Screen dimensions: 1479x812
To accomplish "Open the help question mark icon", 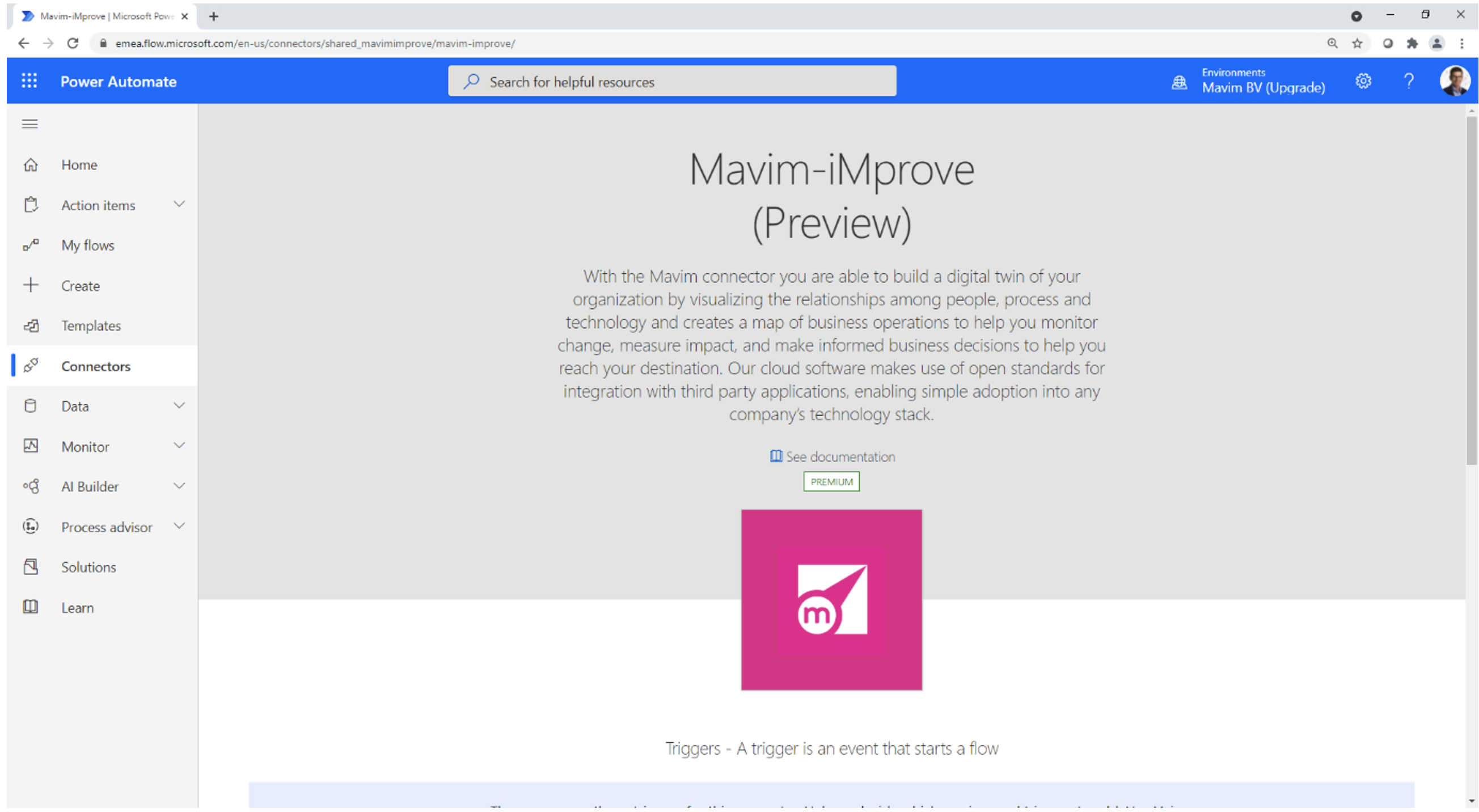I will click(1408, 81).
